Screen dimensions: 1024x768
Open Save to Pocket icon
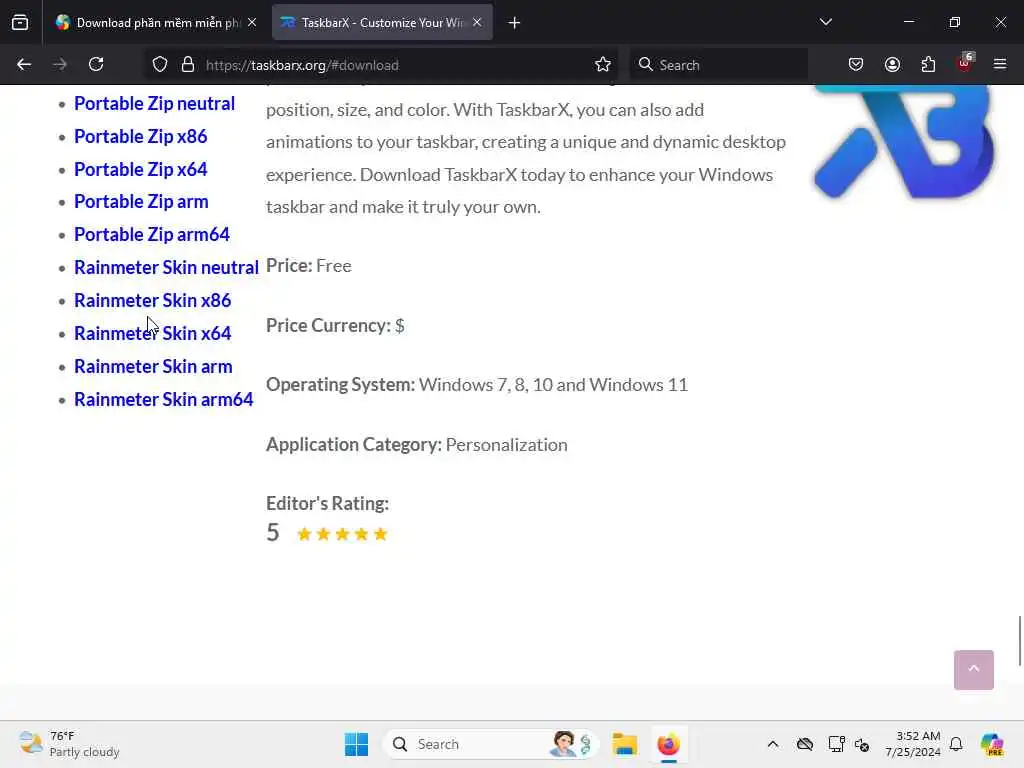coord(856,65)
